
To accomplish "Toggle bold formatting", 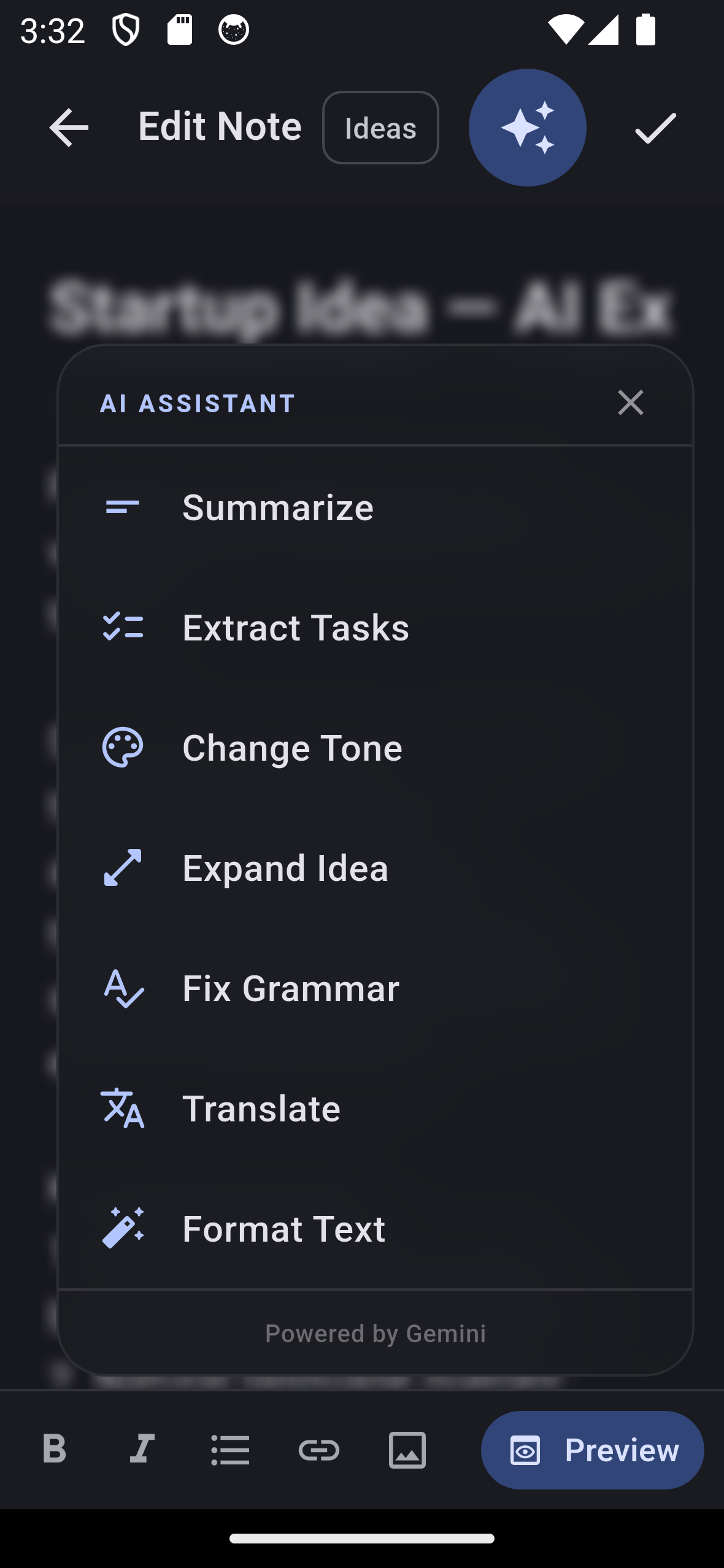I will pos(54,1450).
